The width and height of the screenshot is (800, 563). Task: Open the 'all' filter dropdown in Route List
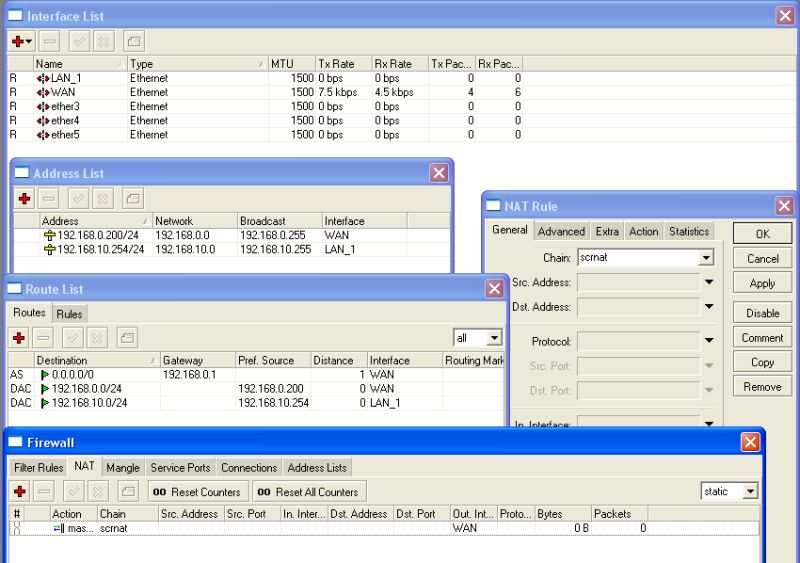click(494, 339)
